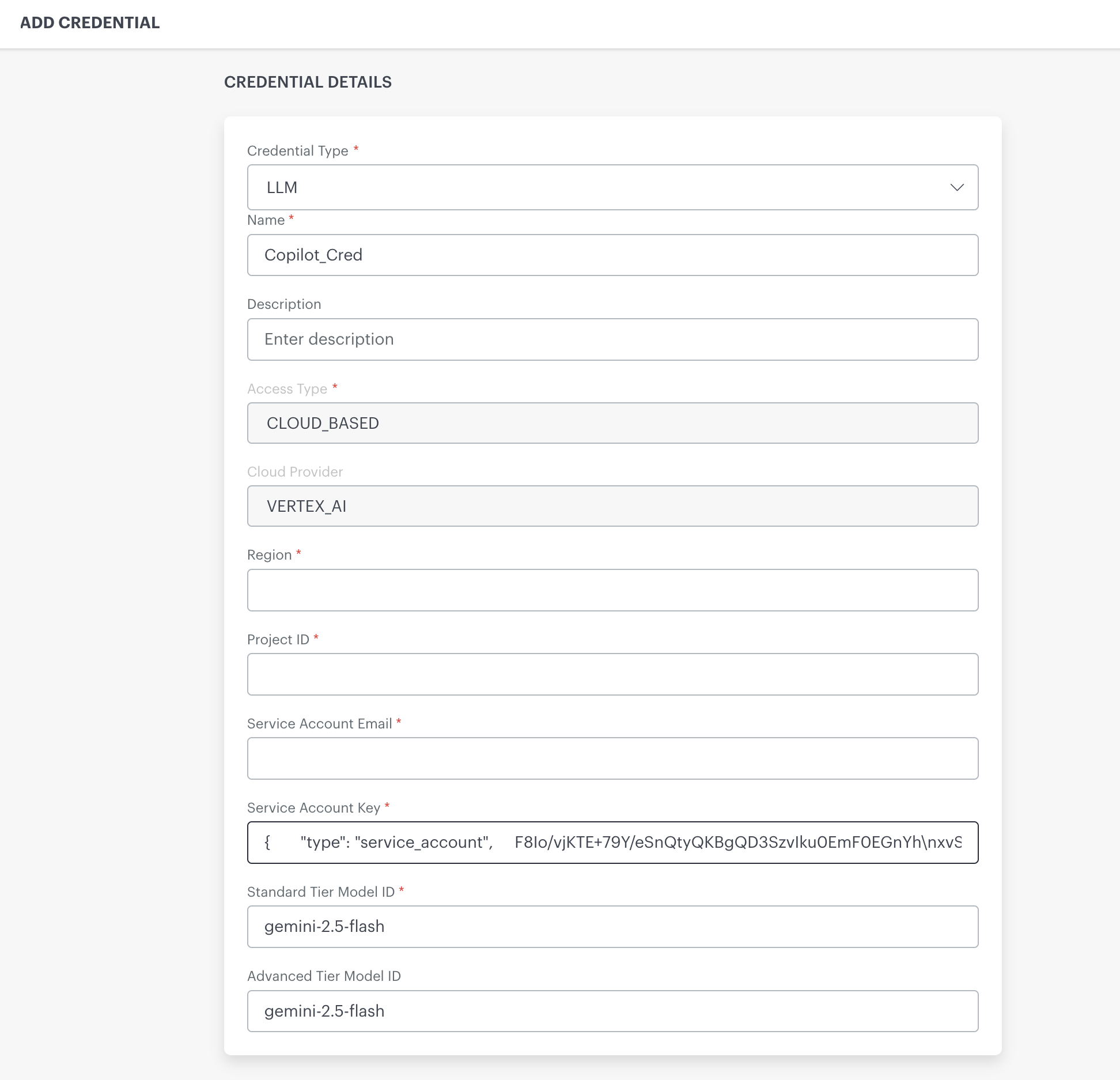
Task: Click the Service Account Key label text
Action: click(x=313, y=808)
